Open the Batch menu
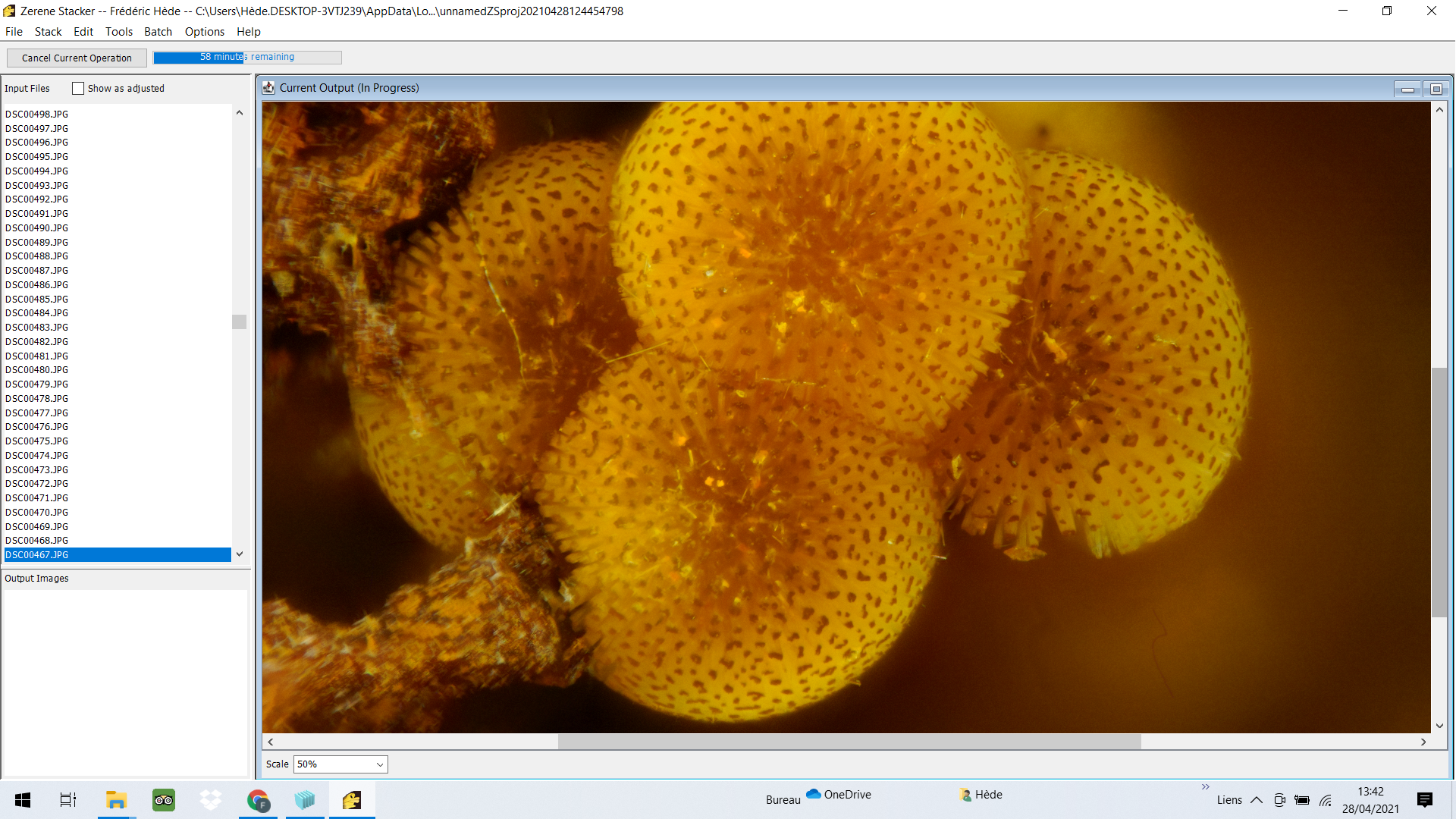The image size is (1456, 819). 158,31
